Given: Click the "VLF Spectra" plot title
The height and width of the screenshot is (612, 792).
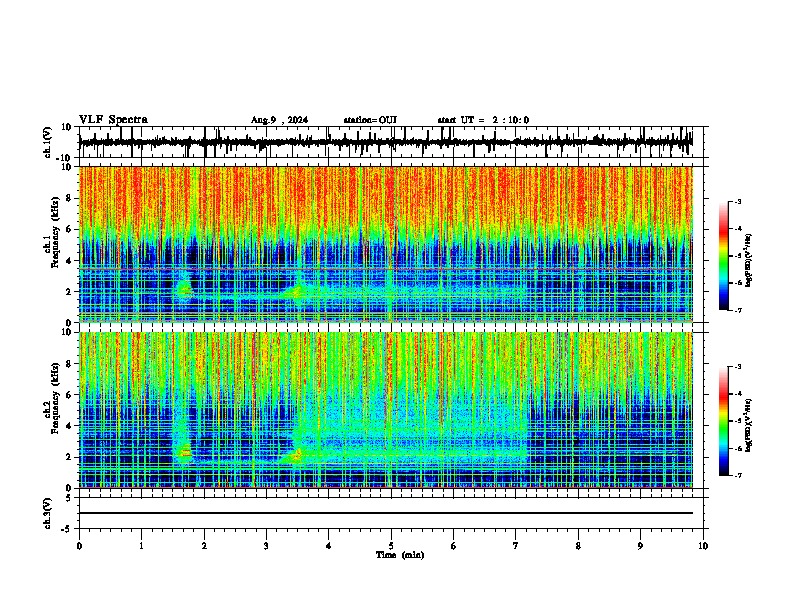Looking at the screenshot, I should pyautogui.click(x=113, y=120).
